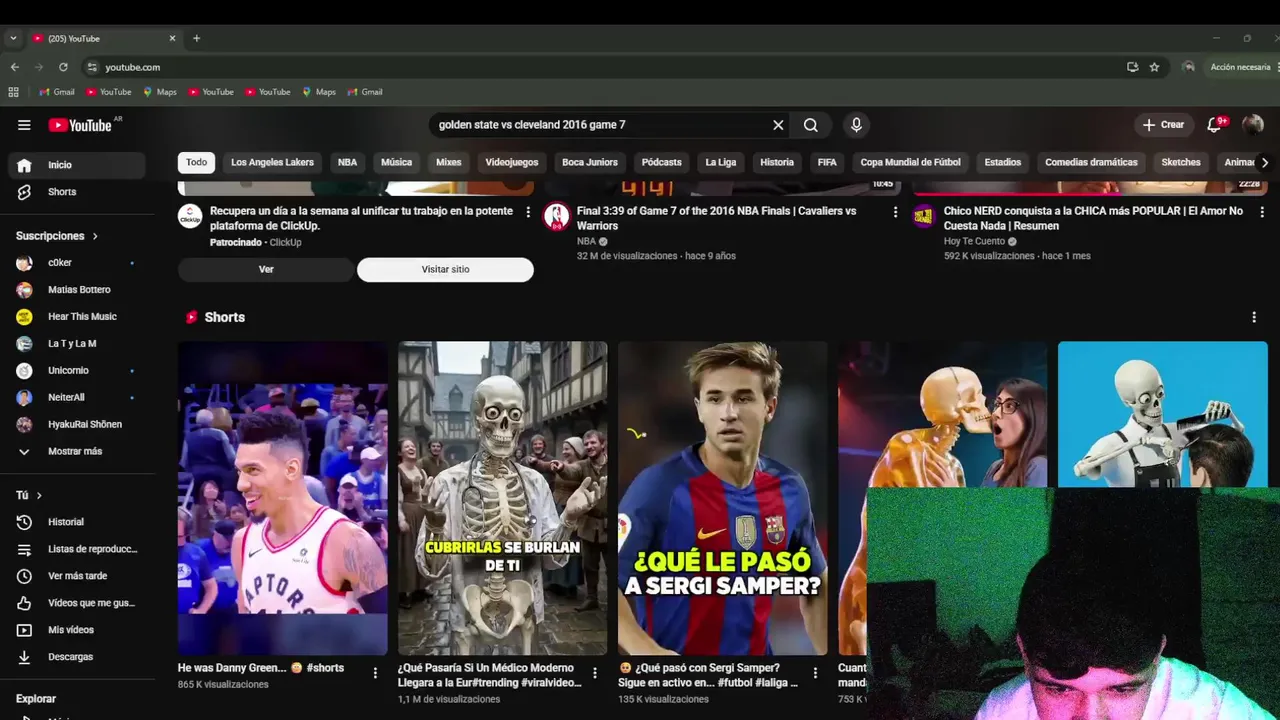Select the Copa Mundial de Fútbol chip
This screenshot has height=720, width=1280.
point(910,162)
